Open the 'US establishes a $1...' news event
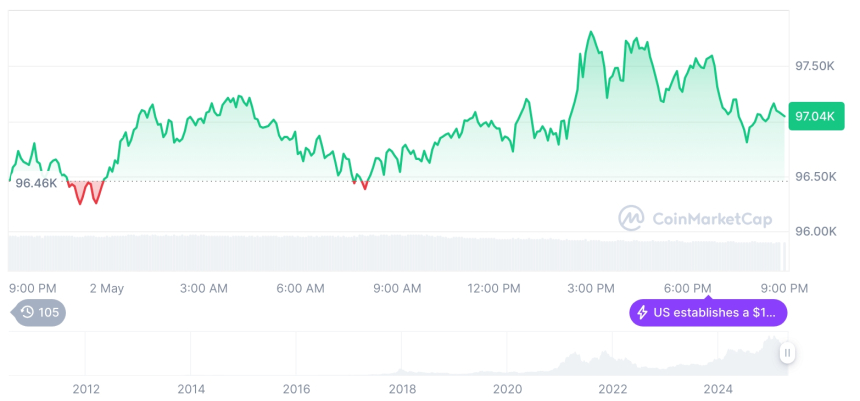 coord(708,313)
